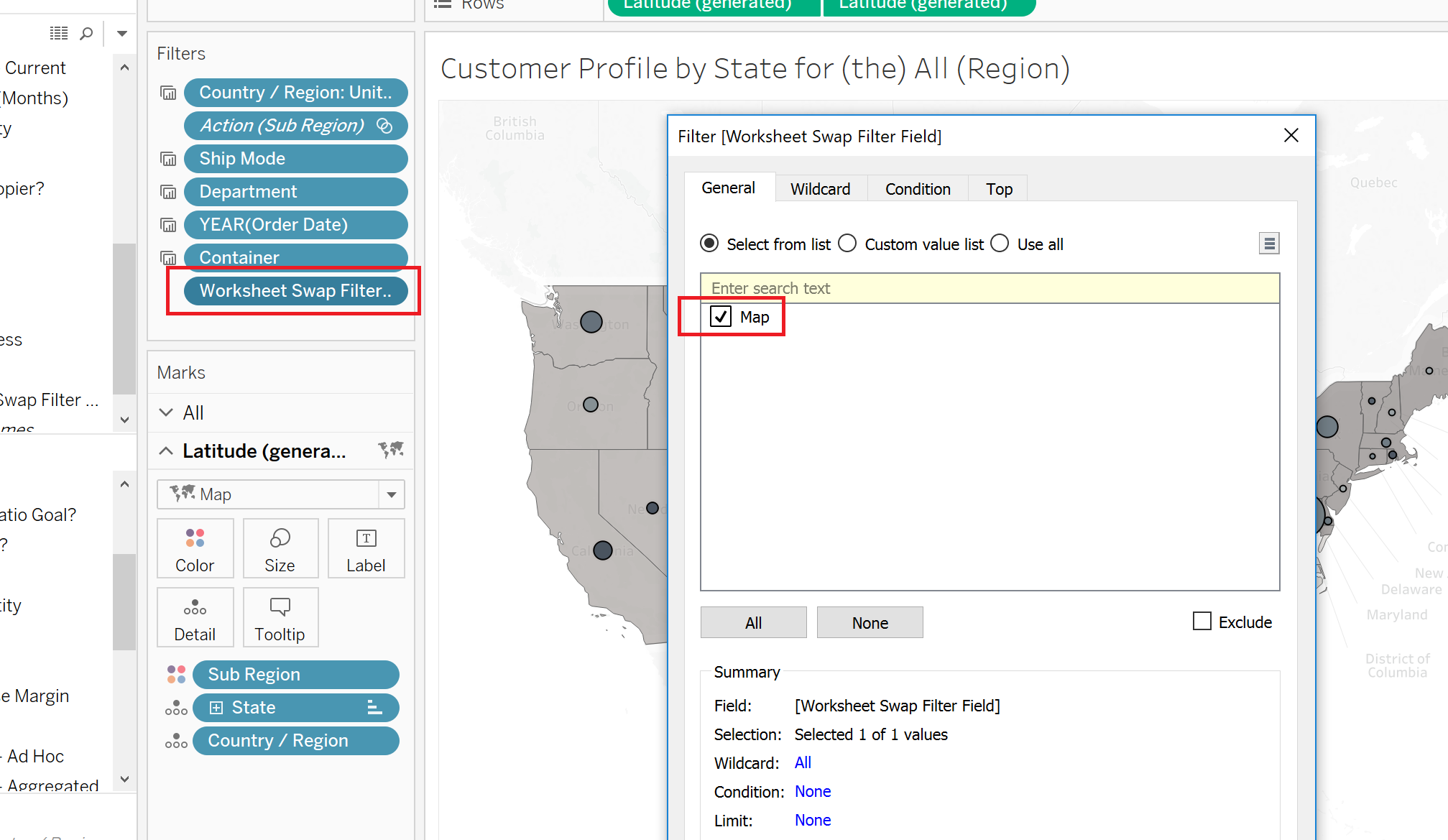This screenshot has width=1448, height=840.
Task: Click context icon beside Container filter
Action: tap(168, 257)
